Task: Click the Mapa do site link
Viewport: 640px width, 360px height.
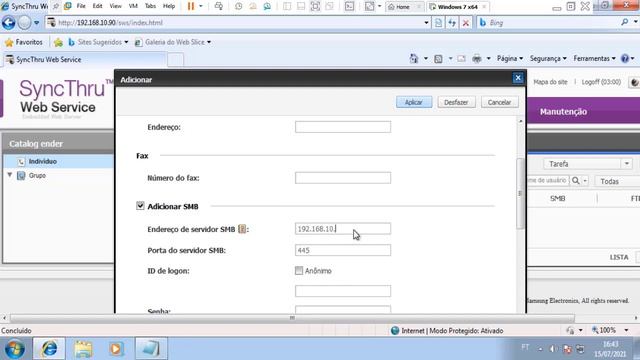Action: 550,82
